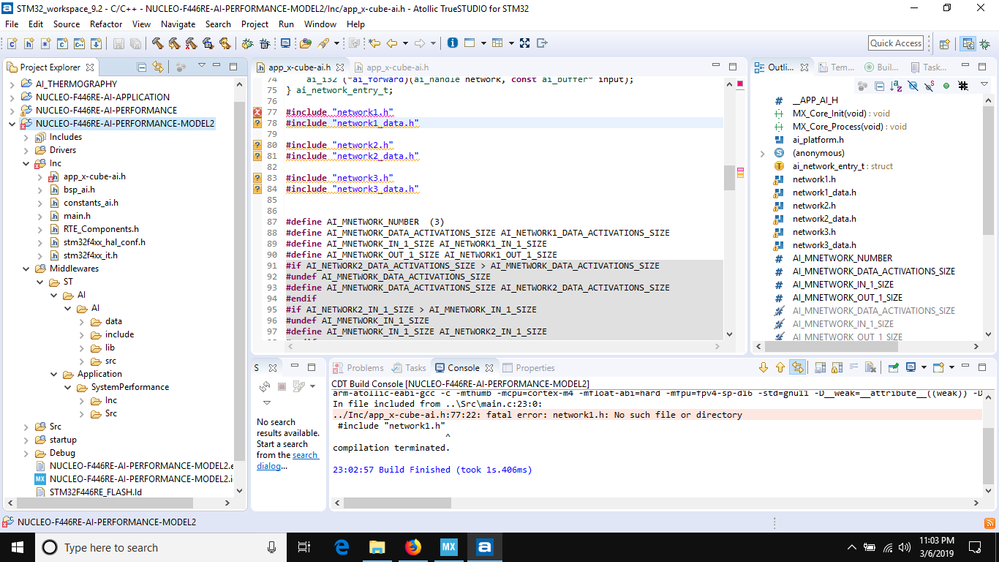Toggle Hide Fields filter in Outline
This screenshot has width=999, height=562.
coord(913,87)
